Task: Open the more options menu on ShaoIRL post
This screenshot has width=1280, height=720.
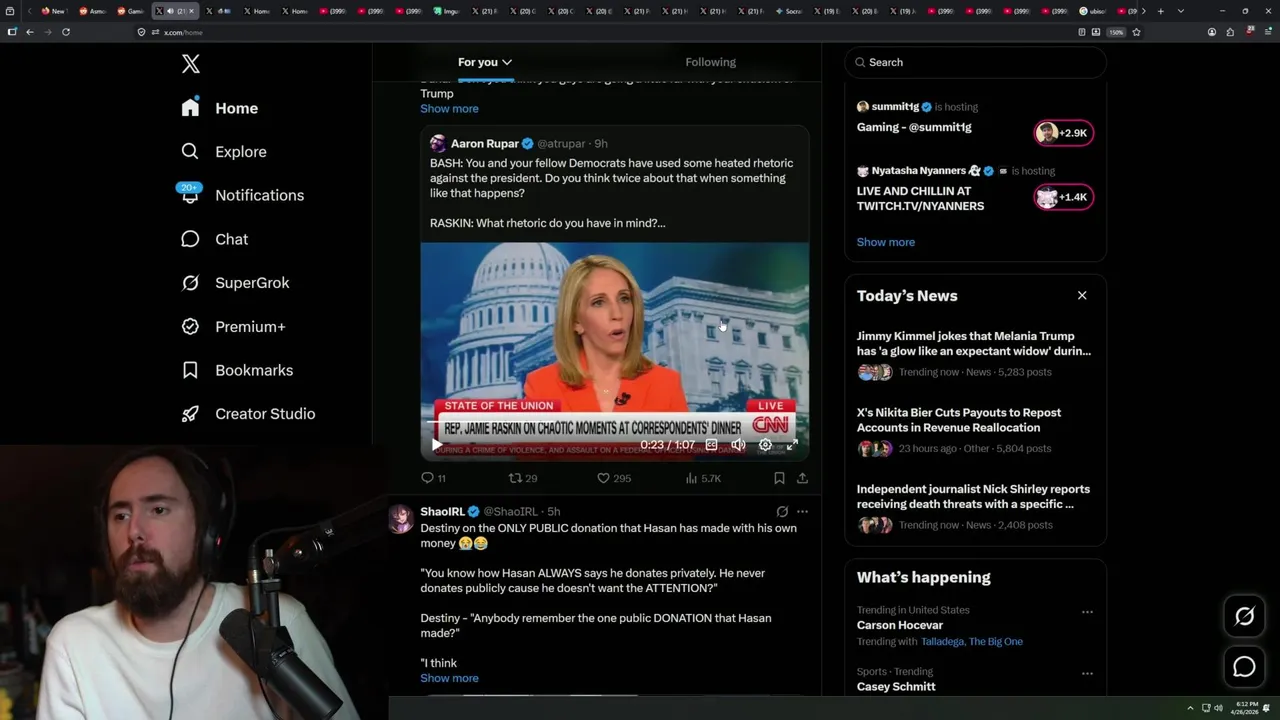Action: (x=802, y=511)
